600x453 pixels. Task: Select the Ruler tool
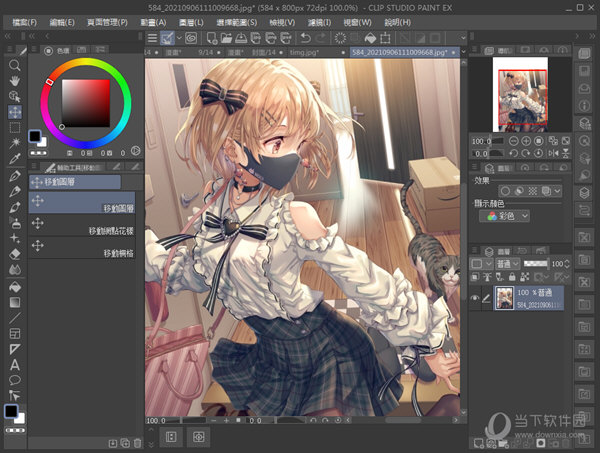pos(15,349)
